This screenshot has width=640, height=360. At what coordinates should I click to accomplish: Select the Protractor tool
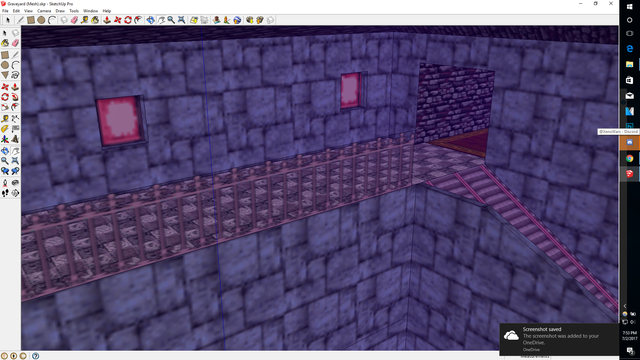click(5, 129)
